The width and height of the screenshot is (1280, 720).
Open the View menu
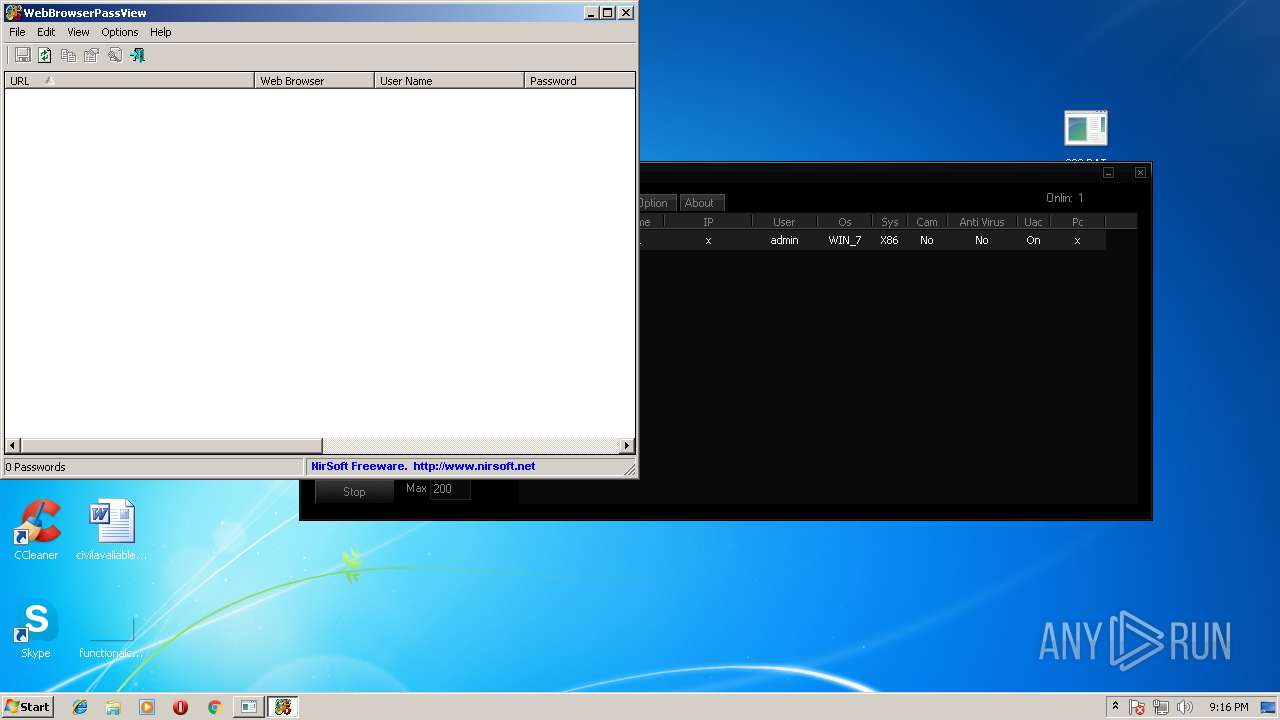click(x=78, y=32)
